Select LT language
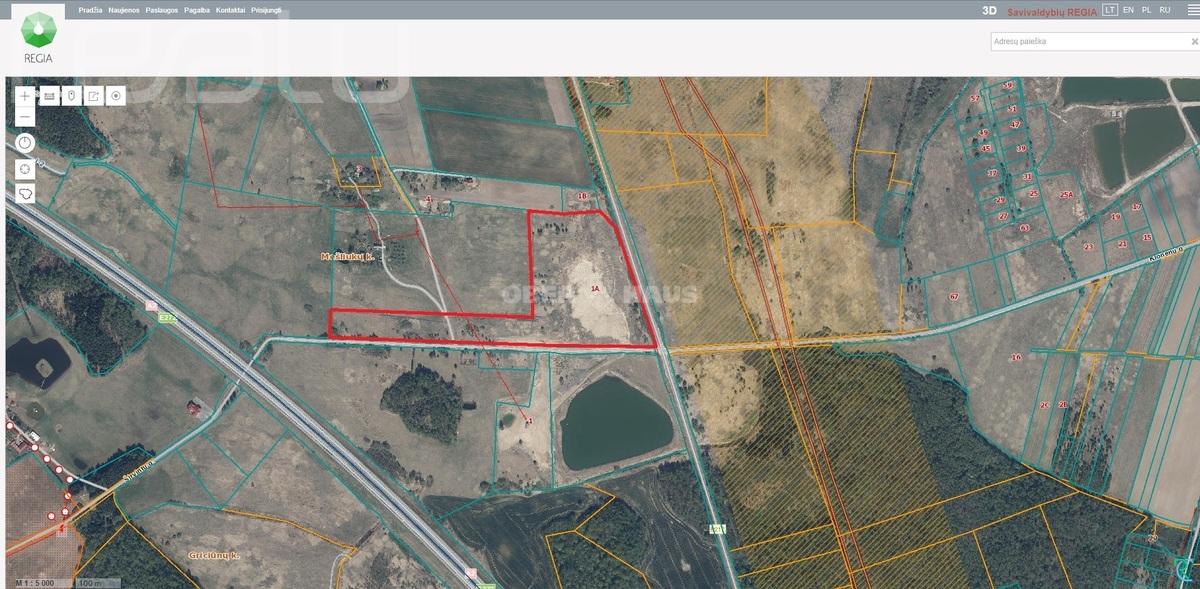1200x589 pixels. 1109,10
